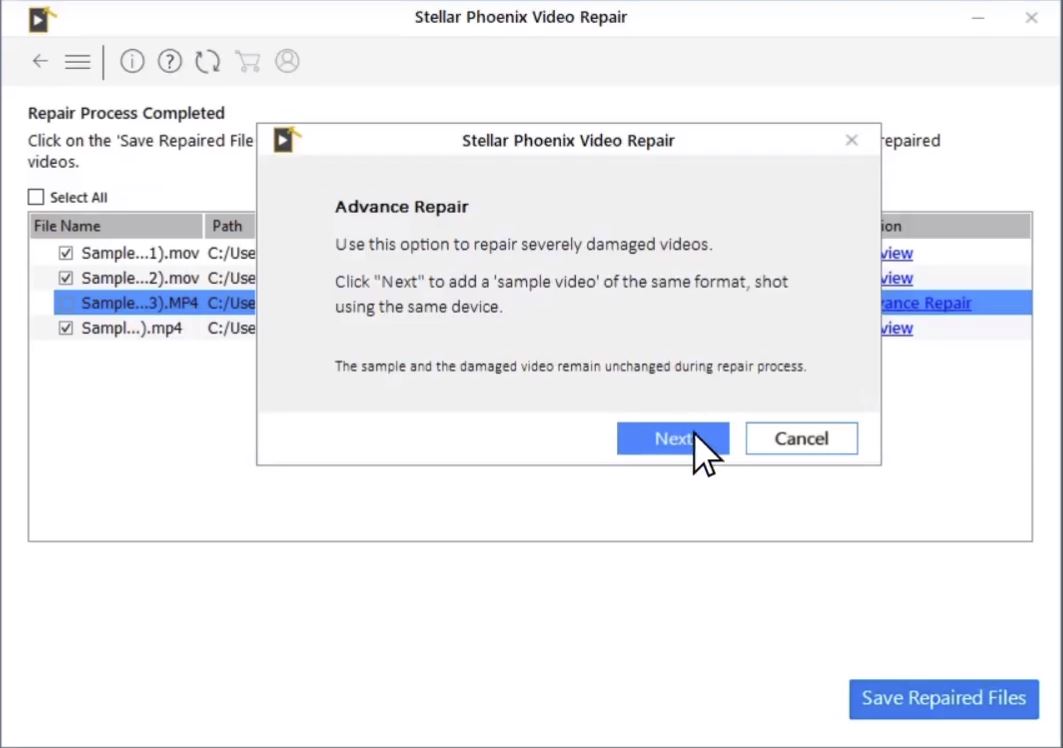Toggle the Sampl...).mp4 file checkbox
The height and width of the screenshot is (748, 1063).
[x=66, y=328]
